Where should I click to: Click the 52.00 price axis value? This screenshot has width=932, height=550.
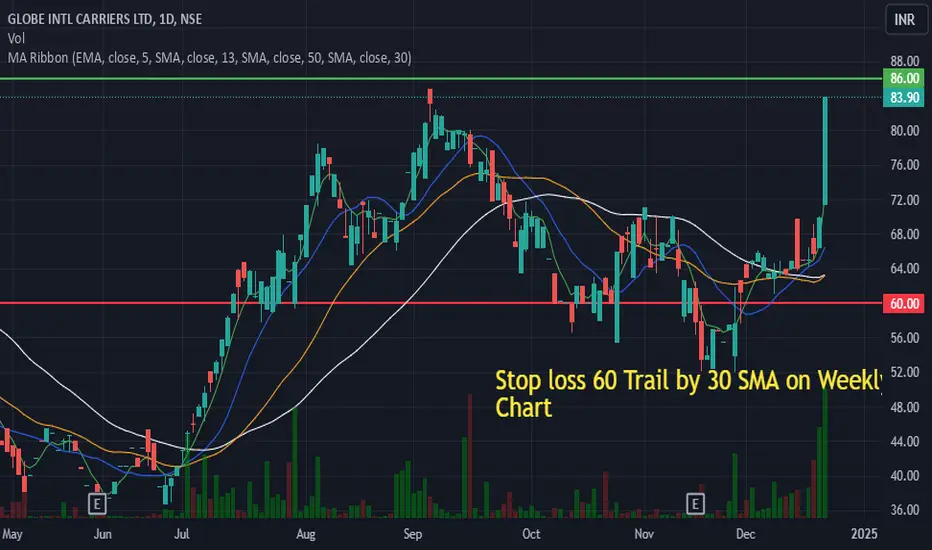(905, 372)
